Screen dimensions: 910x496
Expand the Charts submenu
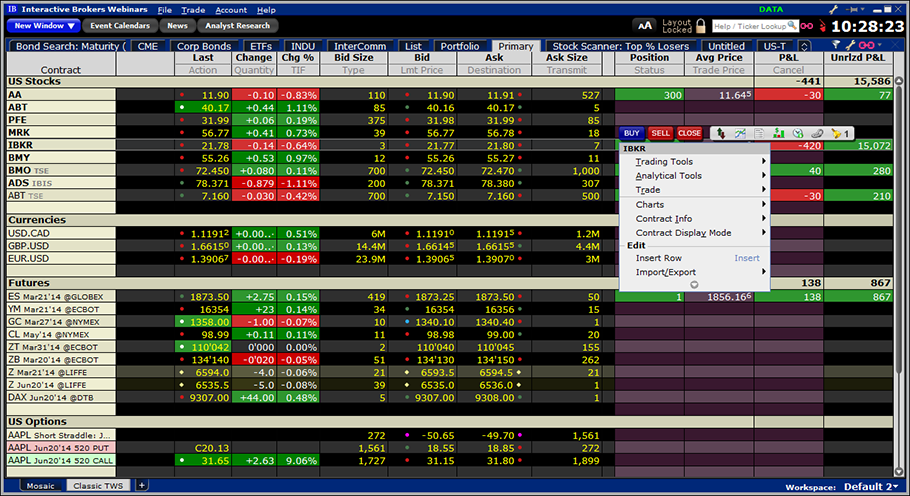coord(695,205)
